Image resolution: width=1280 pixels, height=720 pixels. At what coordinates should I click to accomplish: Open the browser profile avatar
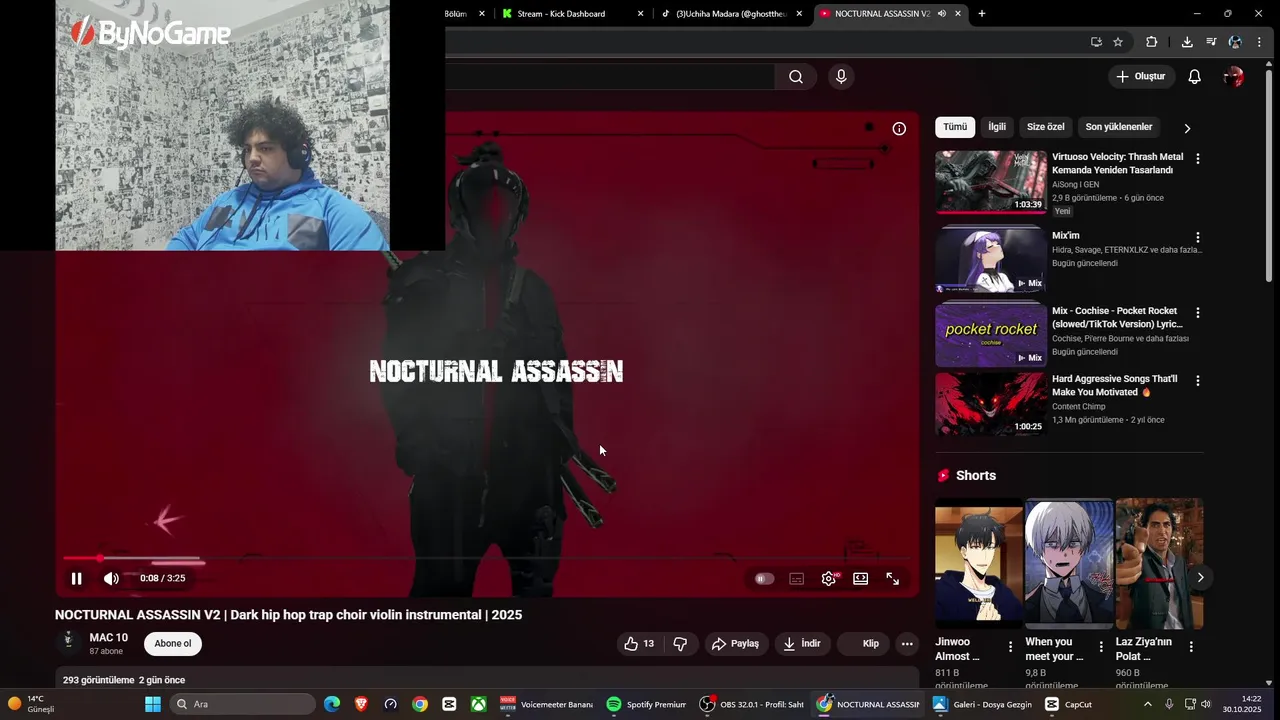pos(1235,42)
